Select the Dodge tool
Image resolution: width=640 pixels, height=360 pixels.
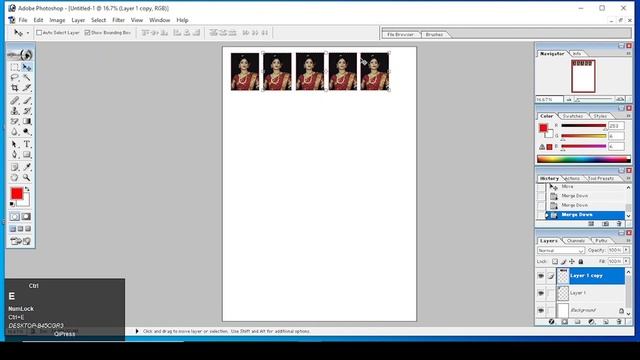click(27, 131)
